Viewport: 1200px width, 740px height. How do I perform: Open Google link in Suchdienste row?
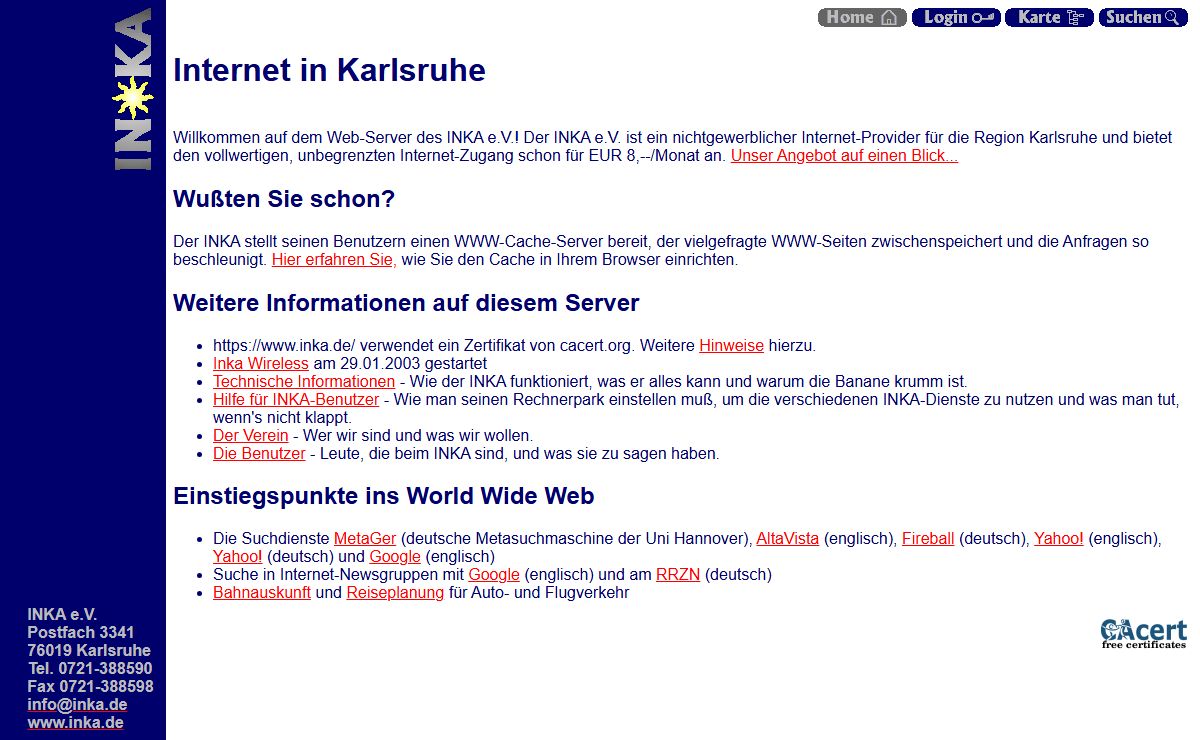(395, 557)
